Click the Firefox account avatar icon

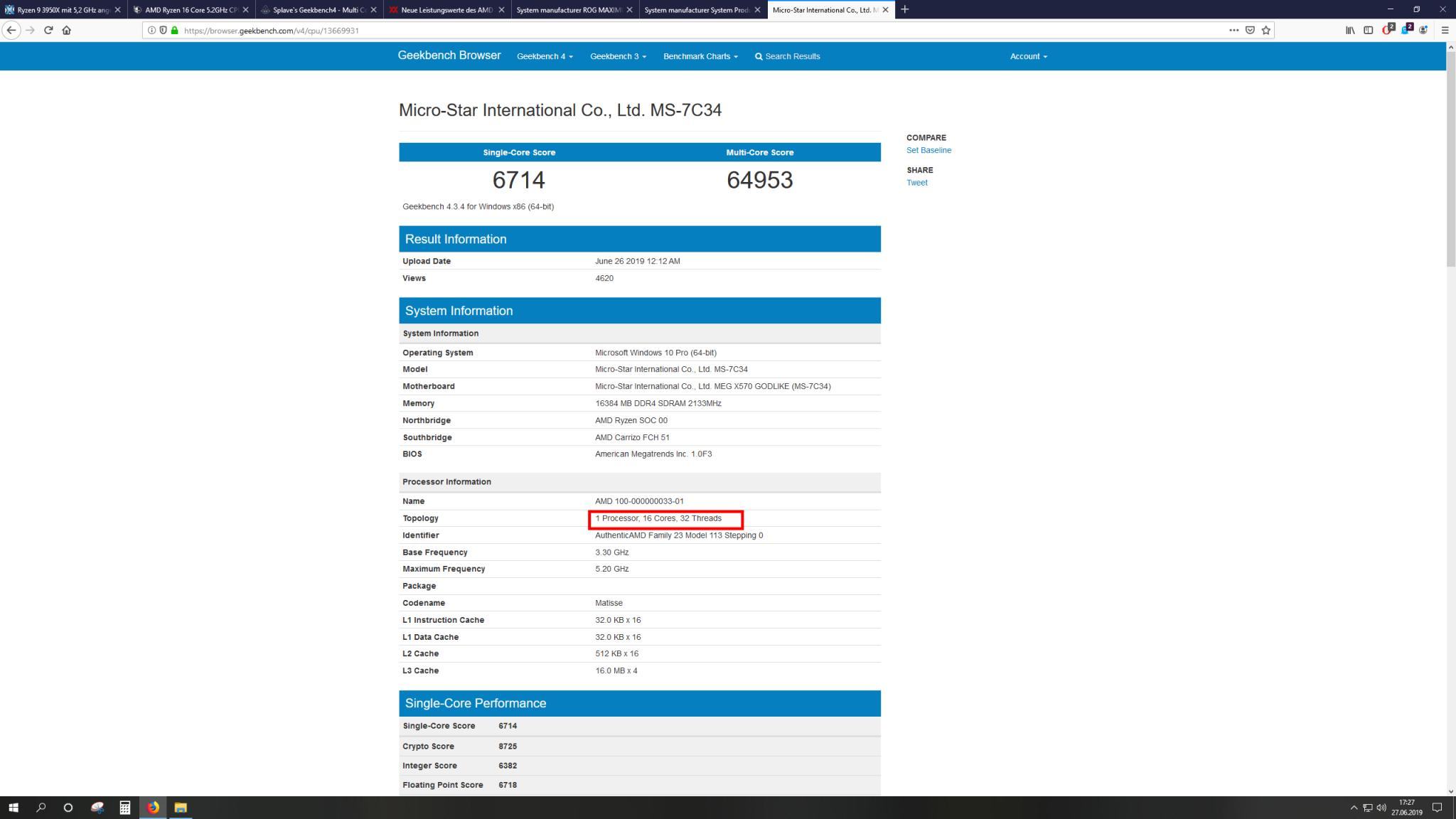click(x=1423, y=30)
